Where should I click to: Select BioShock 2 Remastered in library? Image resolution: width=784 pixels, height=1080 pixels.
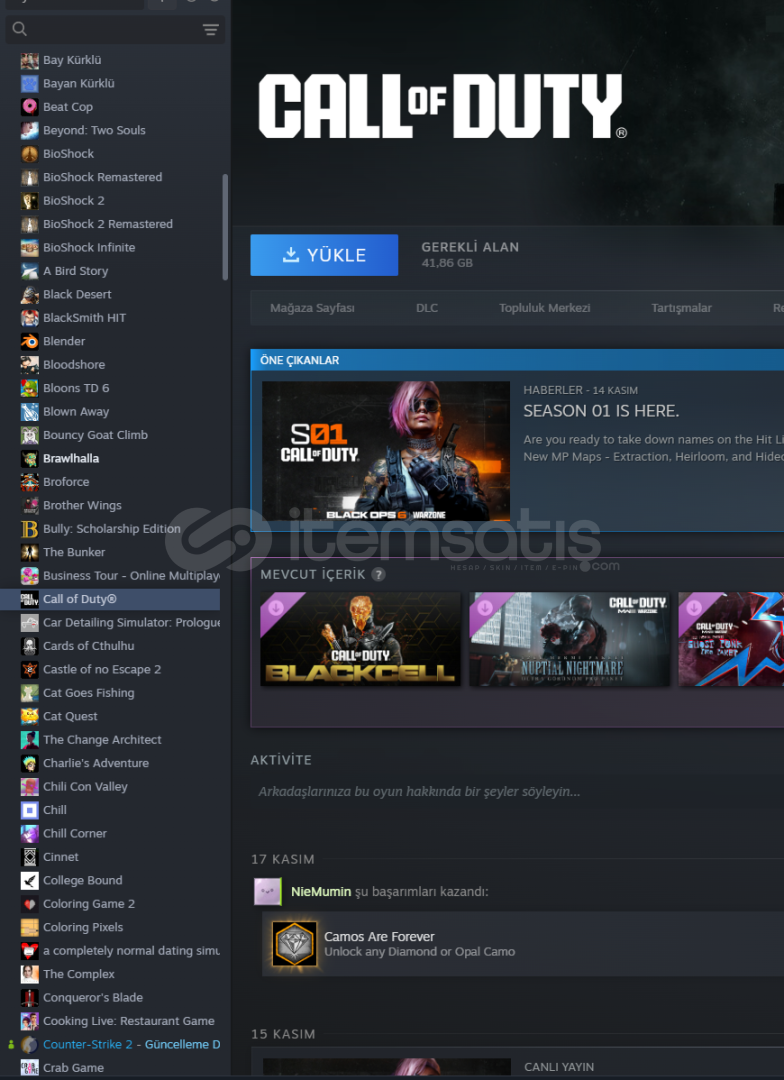click(x=107, y=224)
